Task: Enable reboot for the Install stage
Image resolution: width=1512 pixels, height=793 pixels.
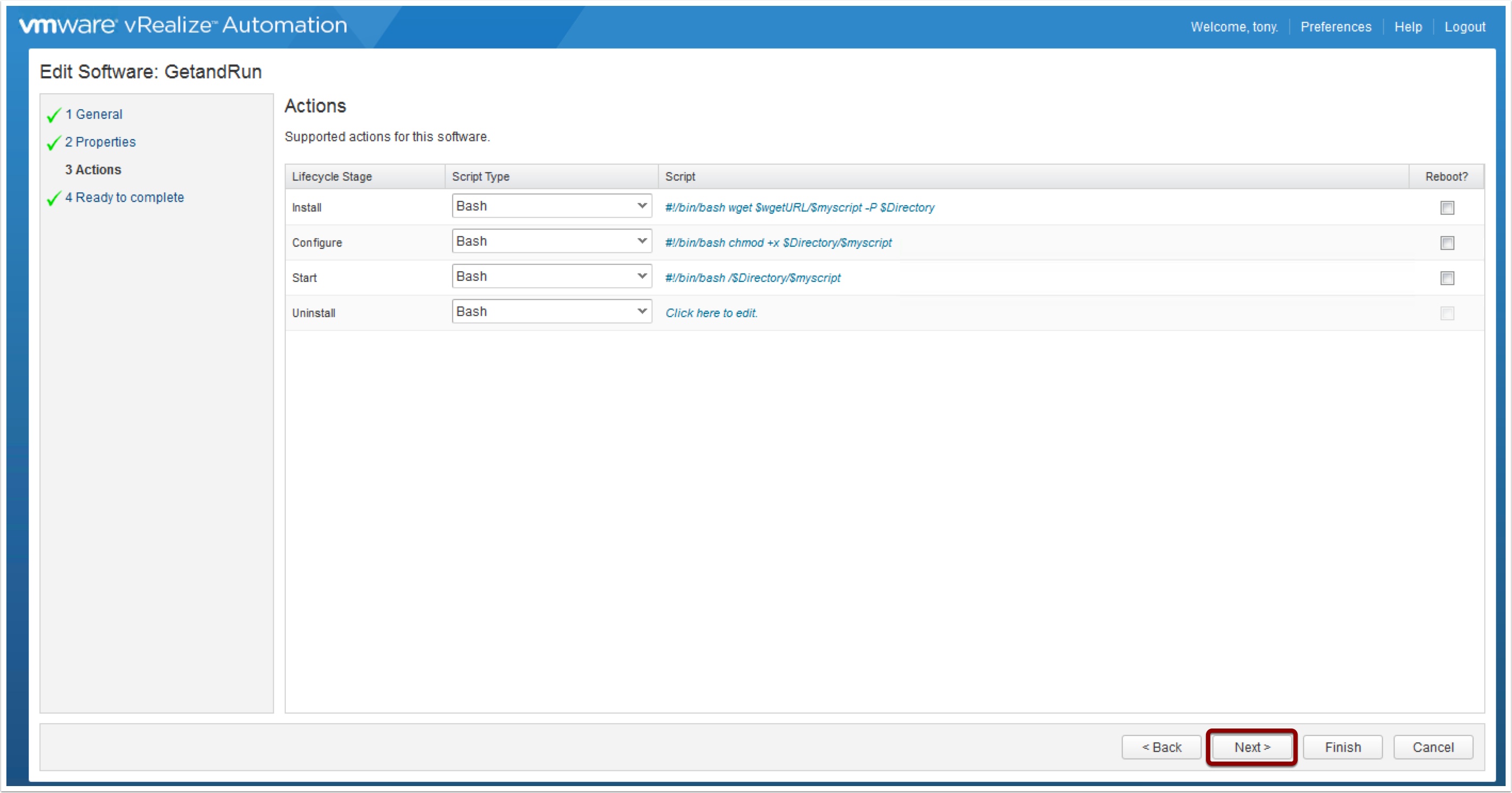Action: pos(1447,208)
